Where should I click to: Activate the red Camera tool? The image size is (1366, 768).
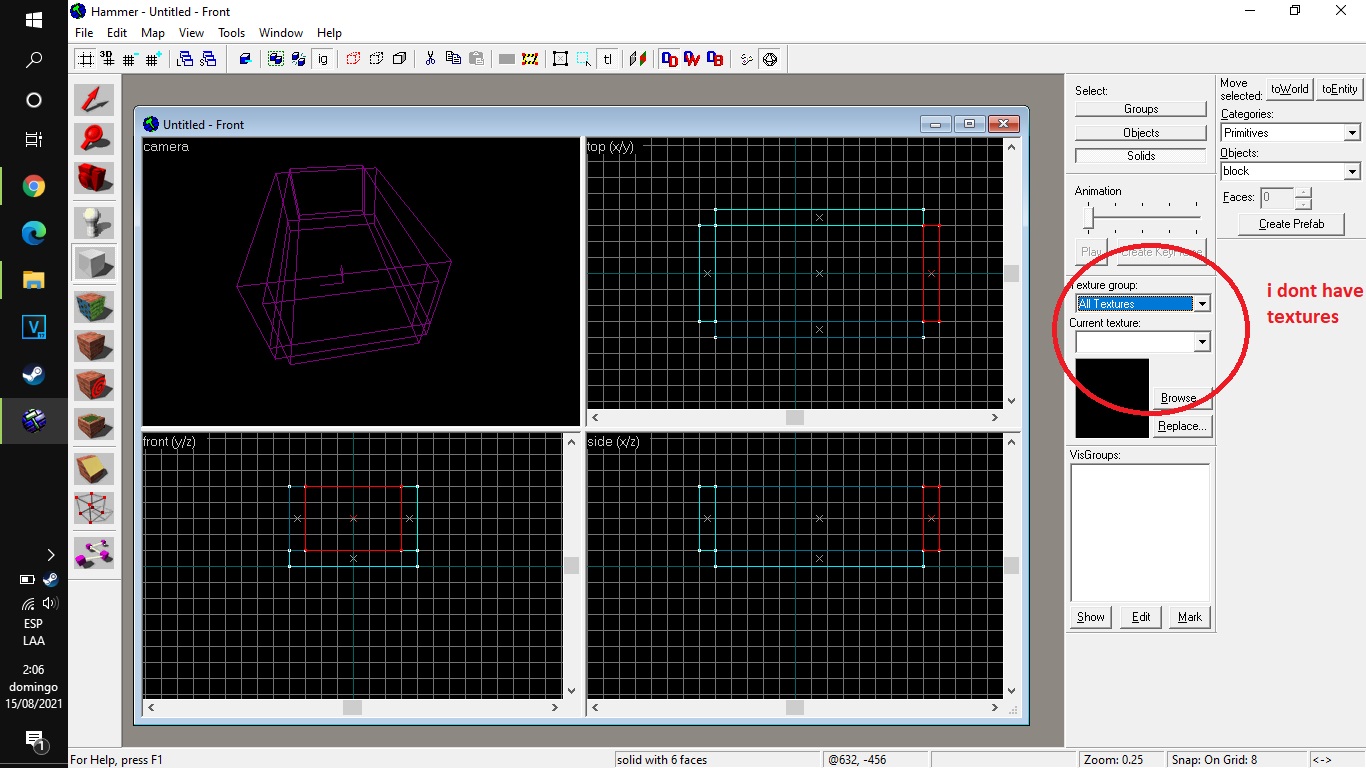[x=94, y=178]
